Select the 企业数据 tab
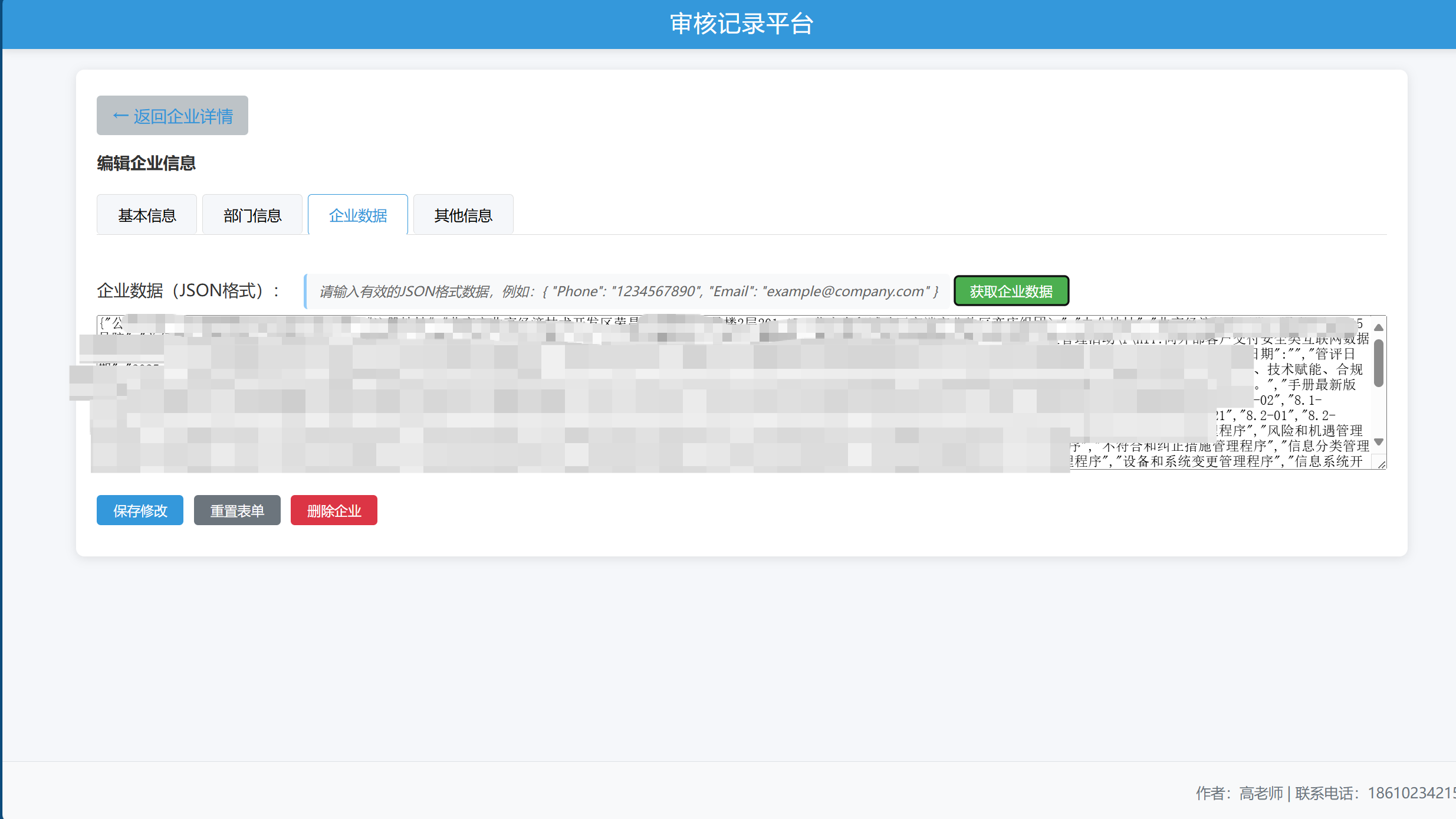This screenshot has width=1456, height=819. (x=357, y=214)
